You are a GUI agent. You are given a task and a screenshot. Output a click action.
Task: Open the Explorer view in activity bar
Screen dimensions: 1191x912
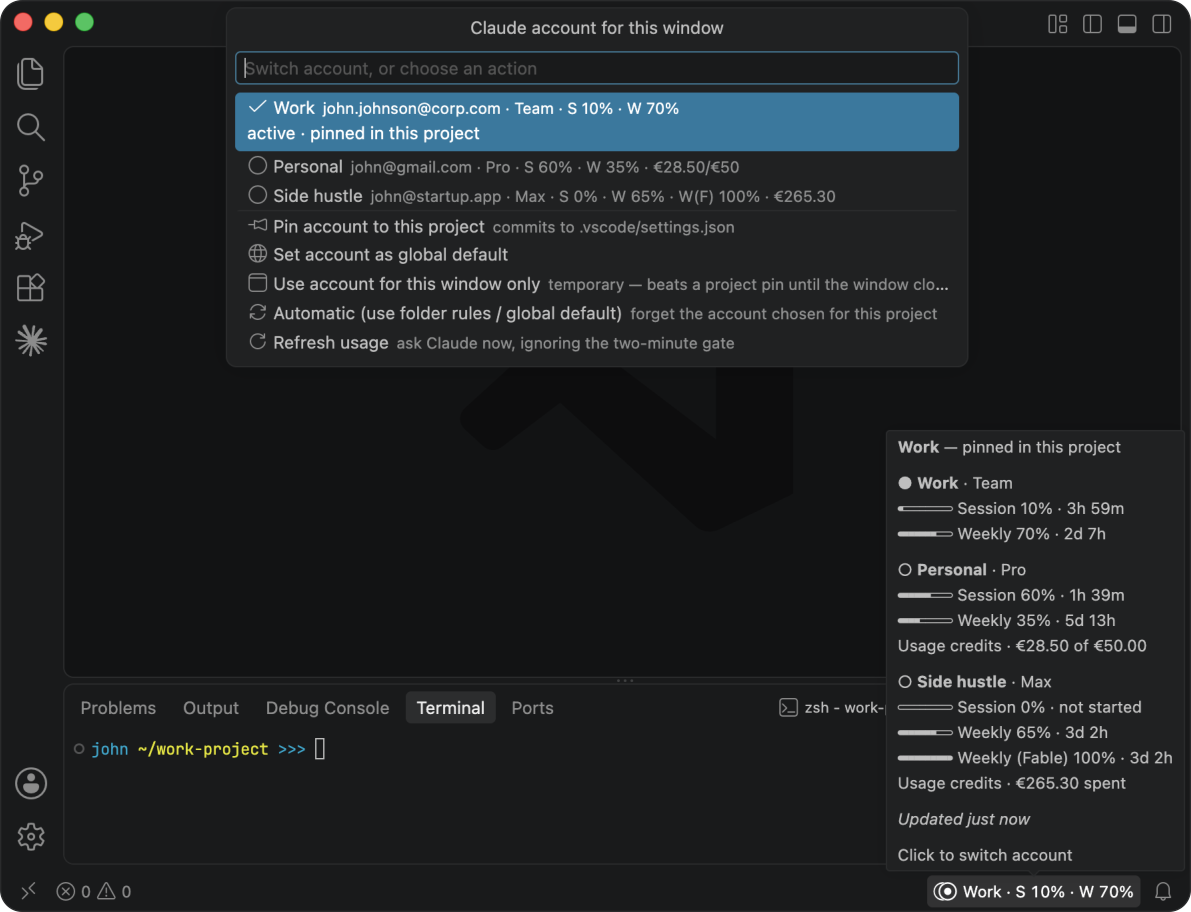[x=30, y=74]
